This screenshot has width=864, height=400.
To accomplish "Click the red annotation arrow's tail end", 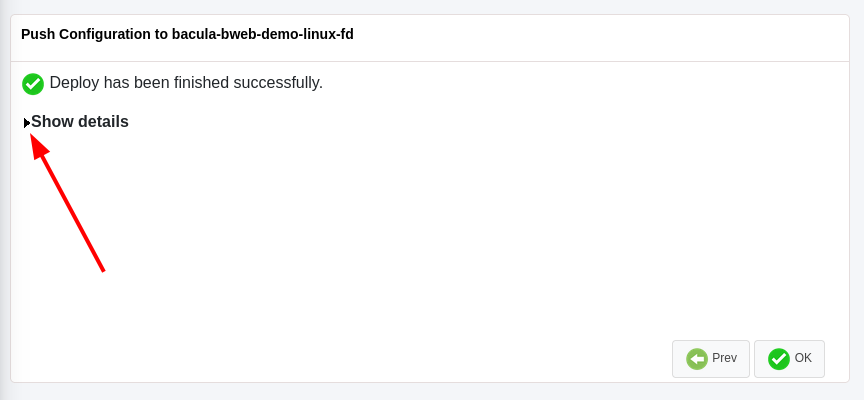I will (102, 269).
